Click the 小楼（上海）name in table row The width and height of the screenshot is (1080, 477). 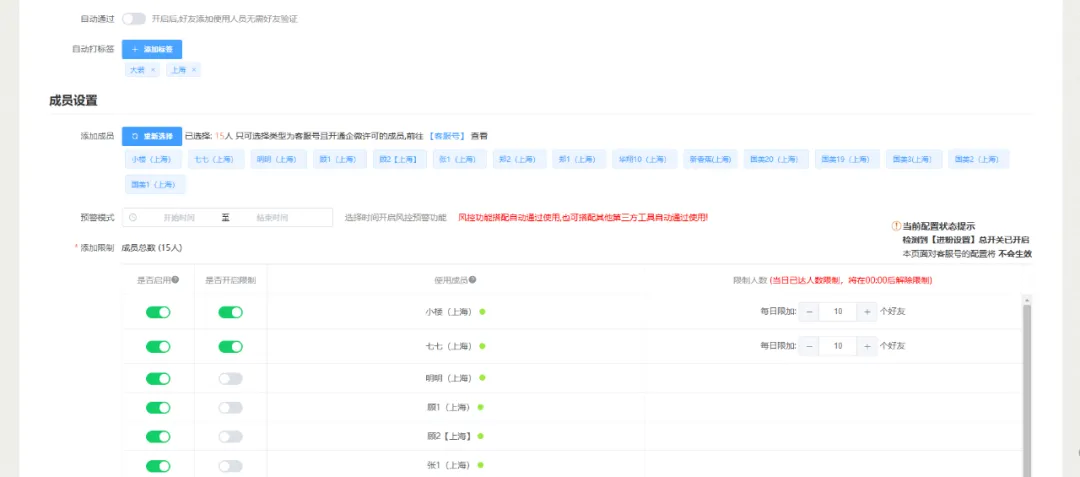pos(448,312)
